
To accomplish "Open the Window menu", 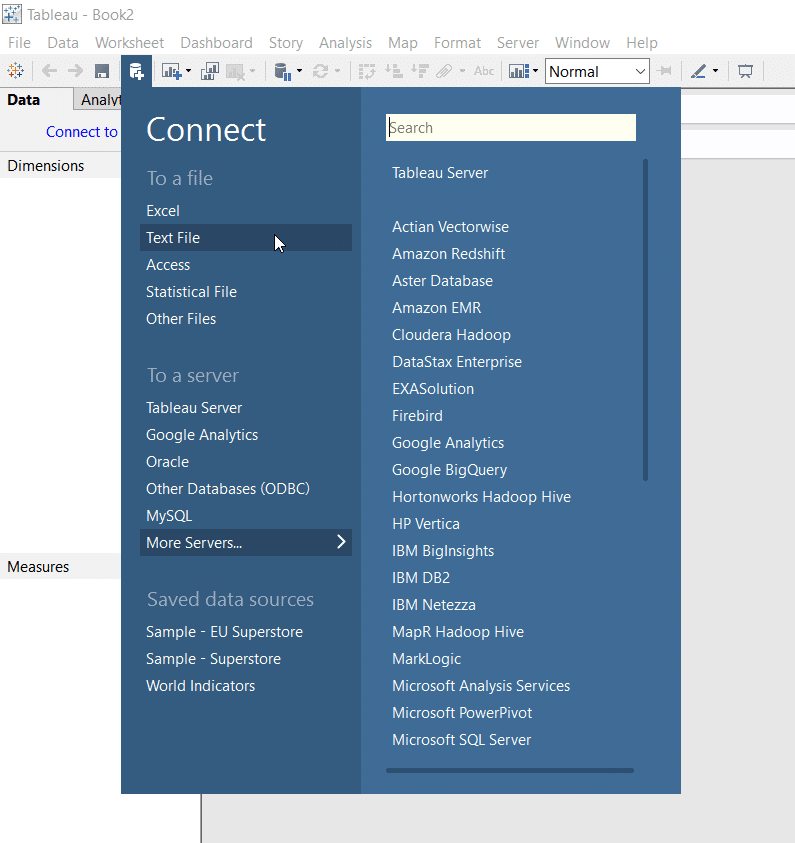I will point(583,42).
